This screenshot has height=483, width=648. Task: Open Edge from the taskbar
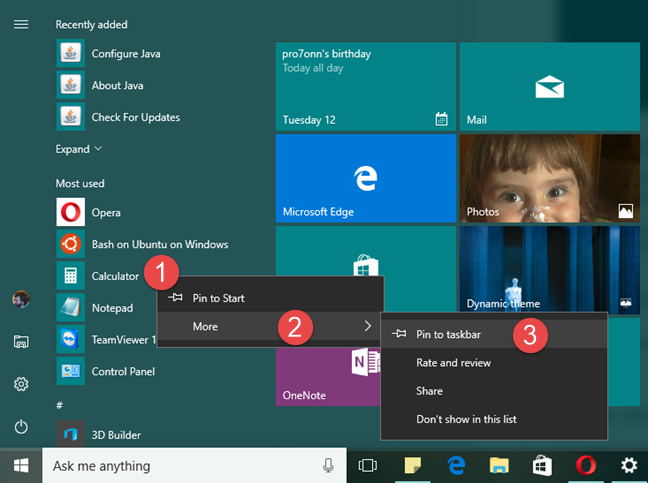pos(456,466)
